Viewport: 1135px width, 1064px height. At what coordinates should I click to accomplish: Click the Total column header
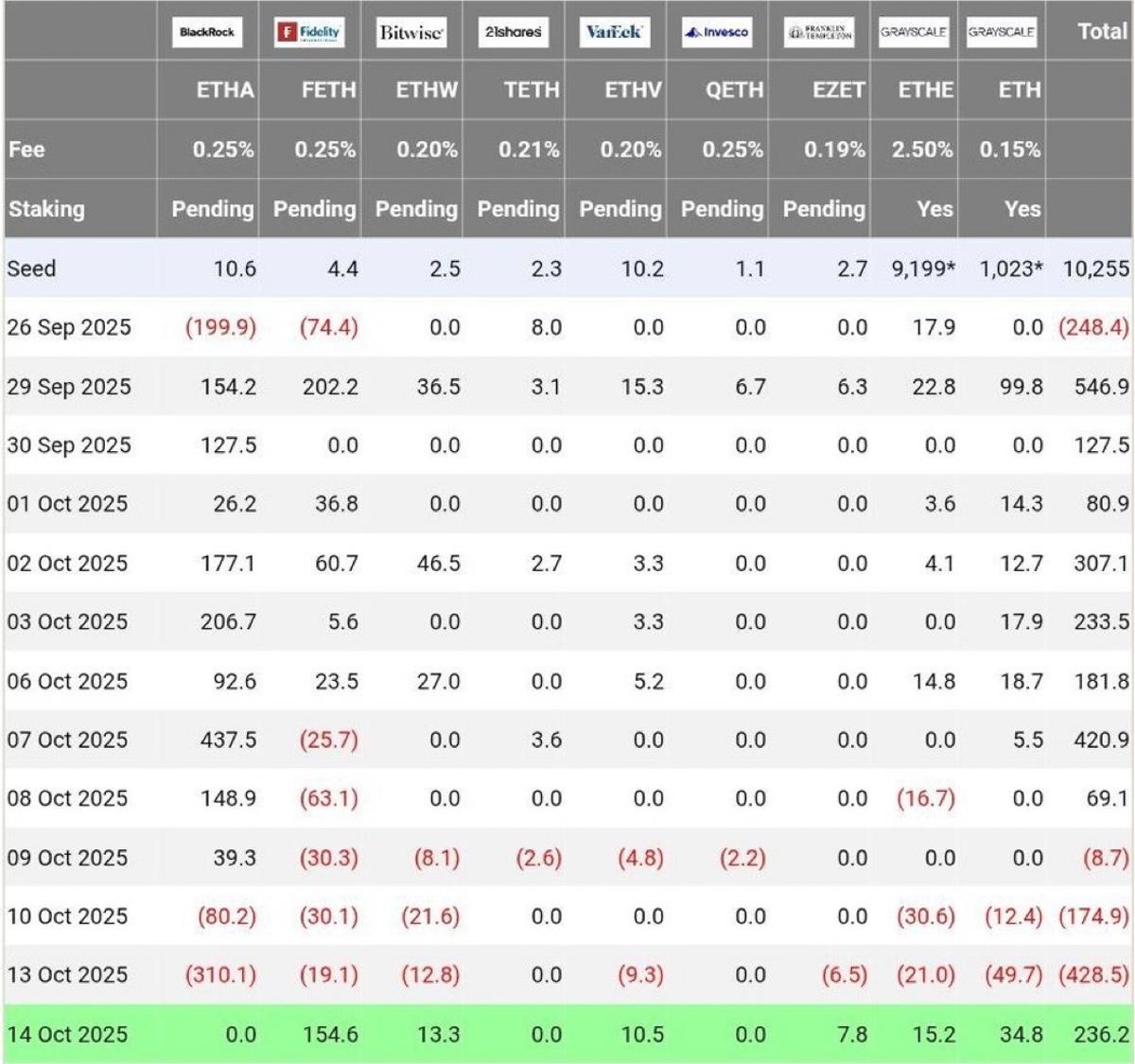(x=1102, y=31)
